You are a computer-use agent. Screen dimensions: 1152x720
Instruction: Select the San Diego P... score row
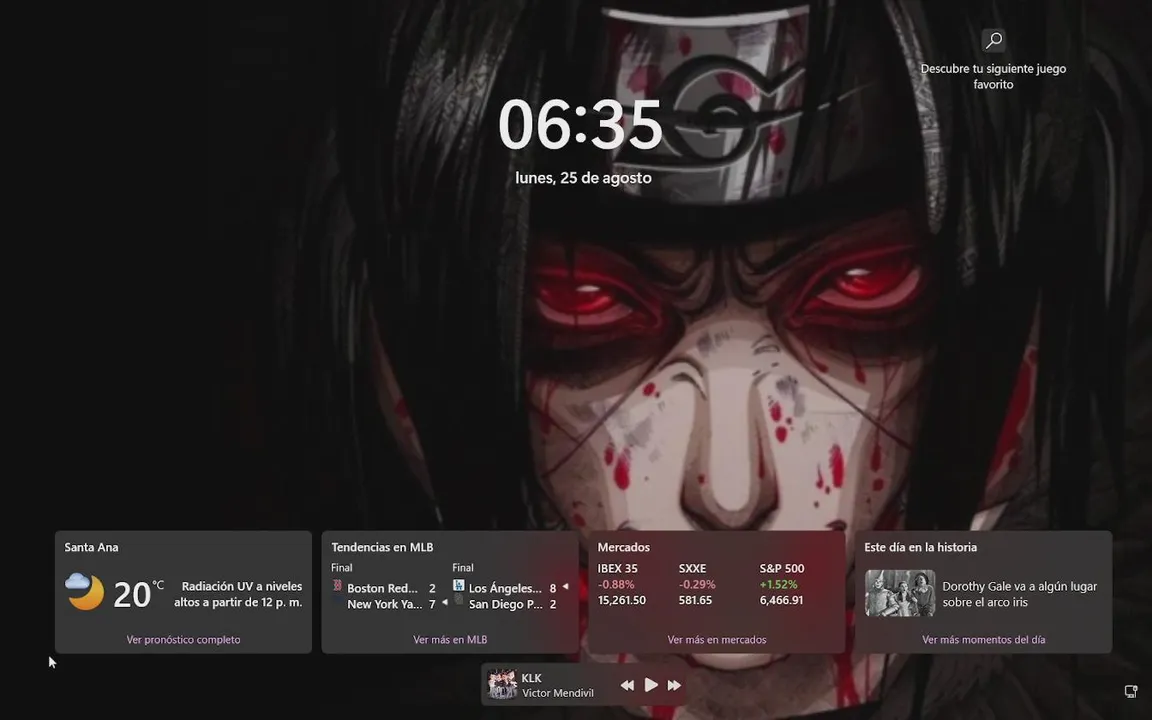505,604
